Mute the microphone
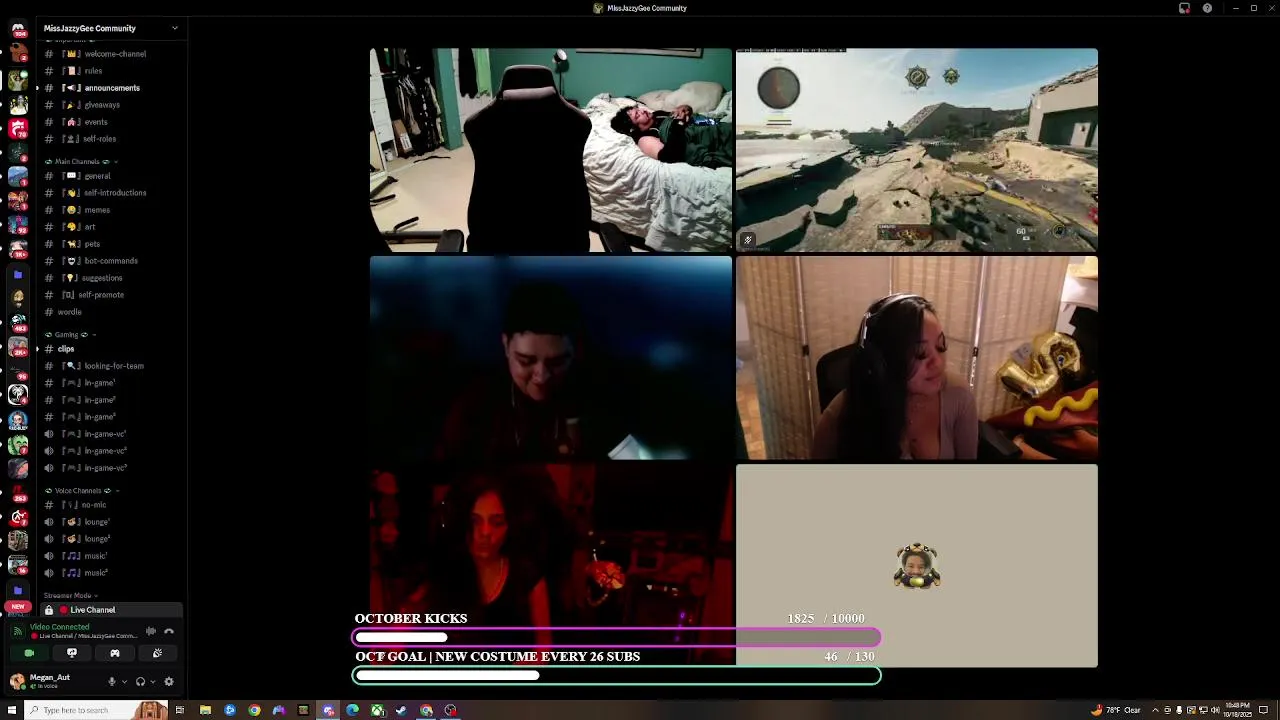 pos(111,682)
